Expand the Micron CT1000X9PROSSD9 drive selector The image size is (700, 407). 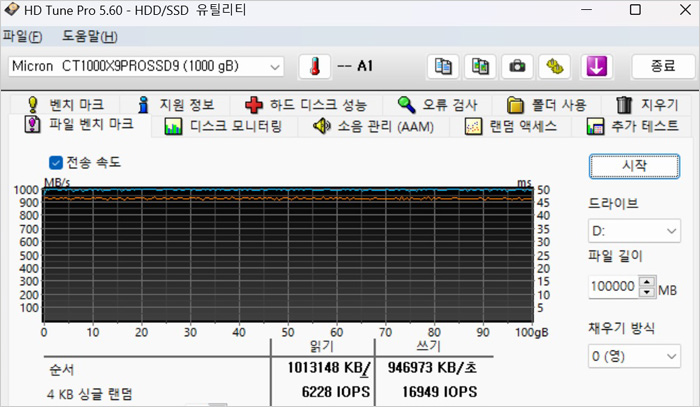[x=146, y=66]
